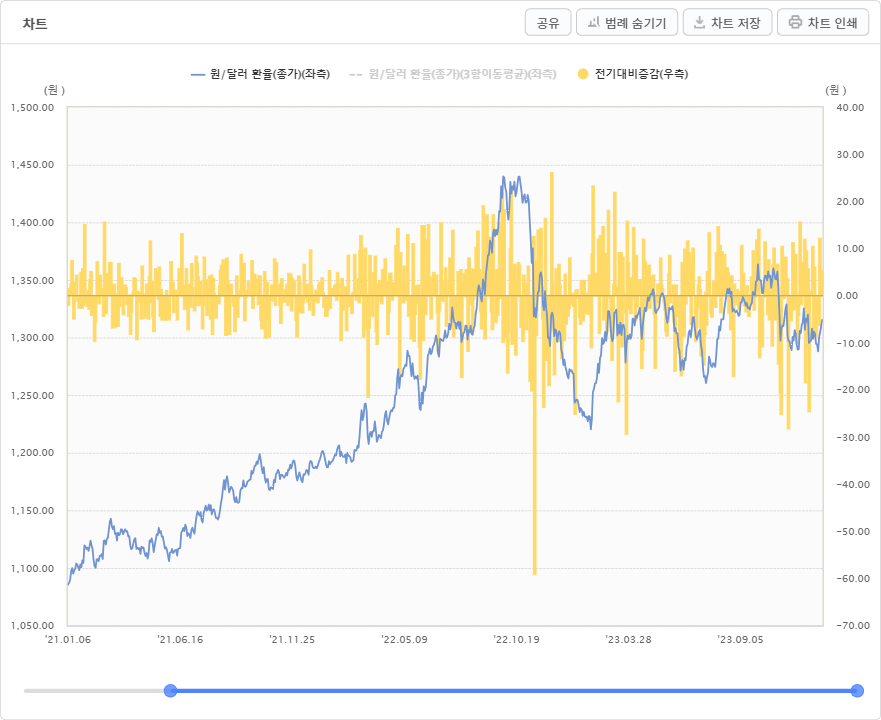Click the 1,050.00 left axis label

(x=32, y=626)
